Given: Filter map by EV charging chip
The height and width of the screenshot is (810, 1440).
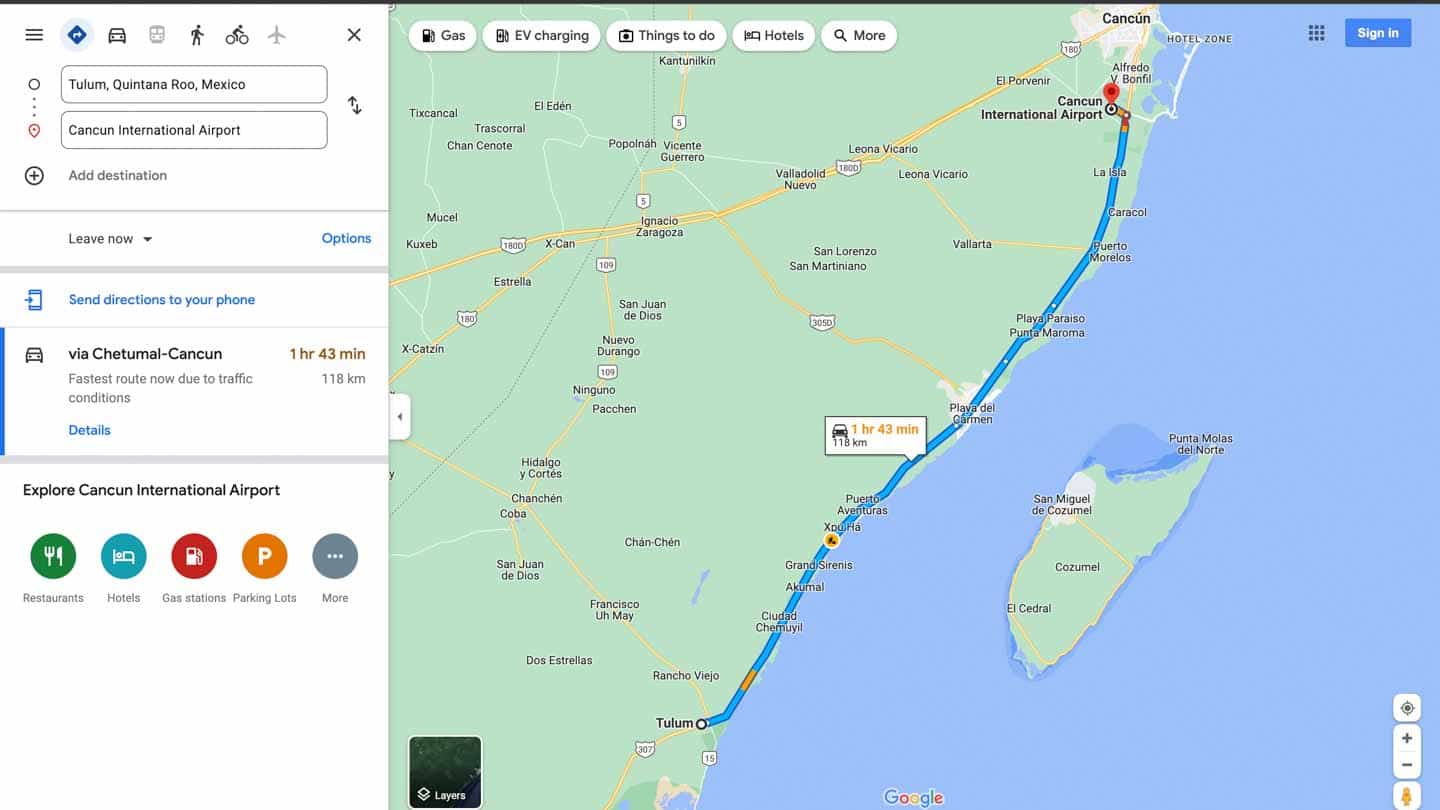Looking at the screenshot, I should point(542,36).
